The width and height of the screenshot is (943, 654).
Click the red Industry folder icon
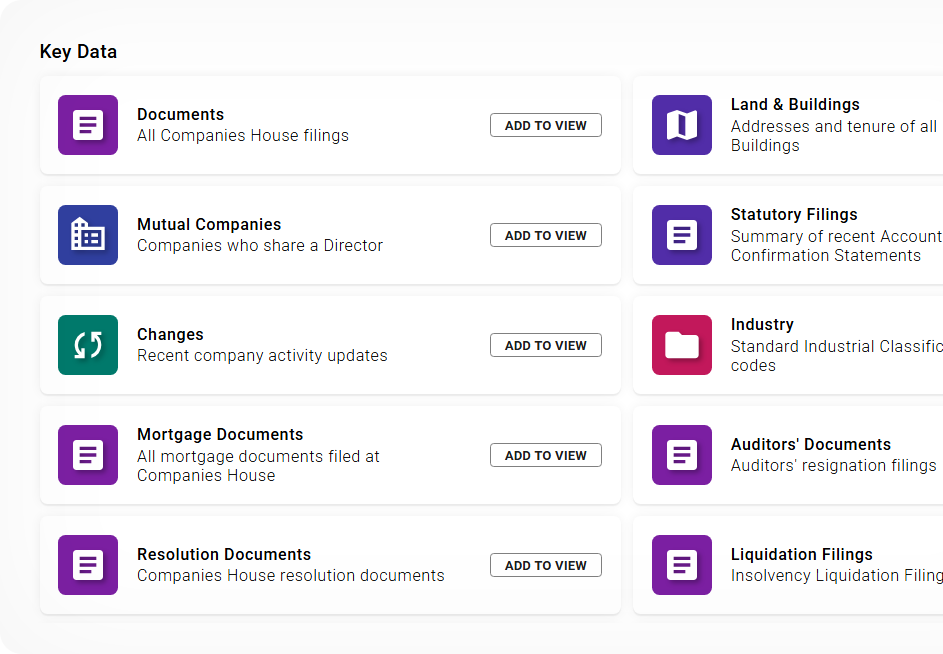coord(682,345)
